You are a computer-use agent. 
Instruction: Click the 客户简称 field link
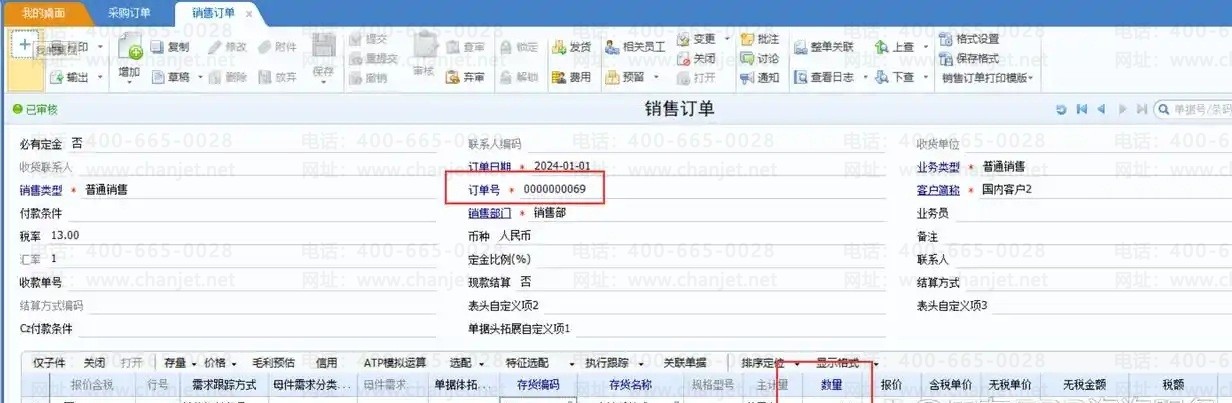pyautogui.click(x=937, y=190)
